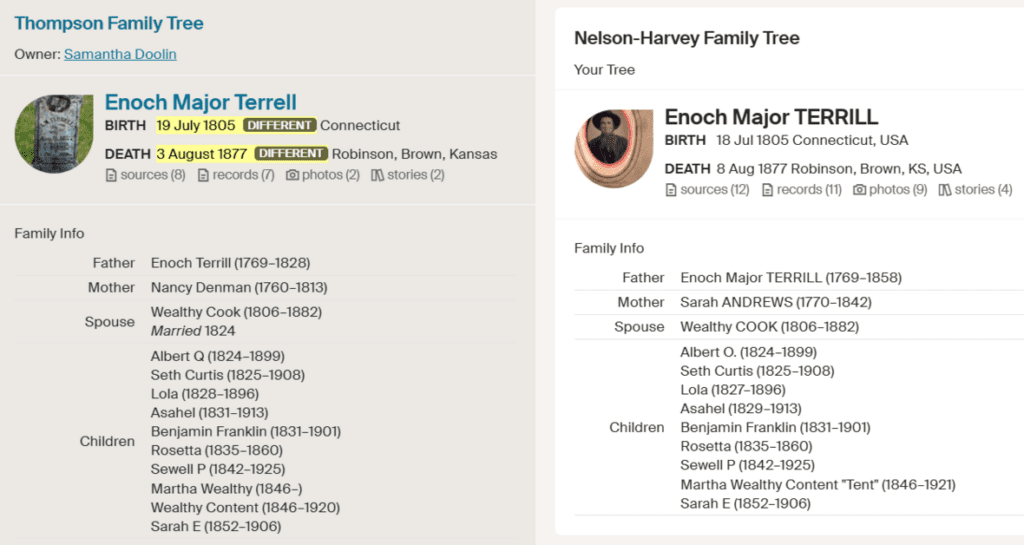Select child Benjamin Franklin in Thompson tree
Screen dimensions: 1024x545
(245, 431)
